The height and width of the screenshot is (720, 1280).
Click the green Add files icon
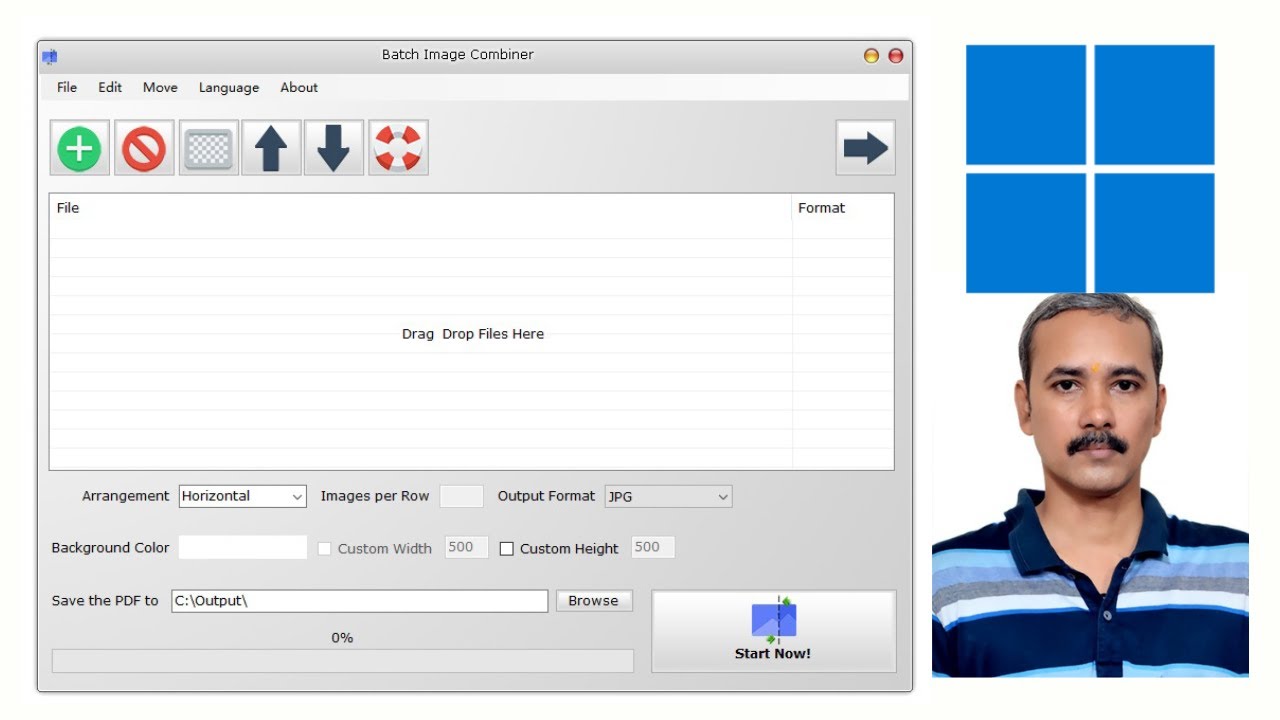(x=80, y=148)
